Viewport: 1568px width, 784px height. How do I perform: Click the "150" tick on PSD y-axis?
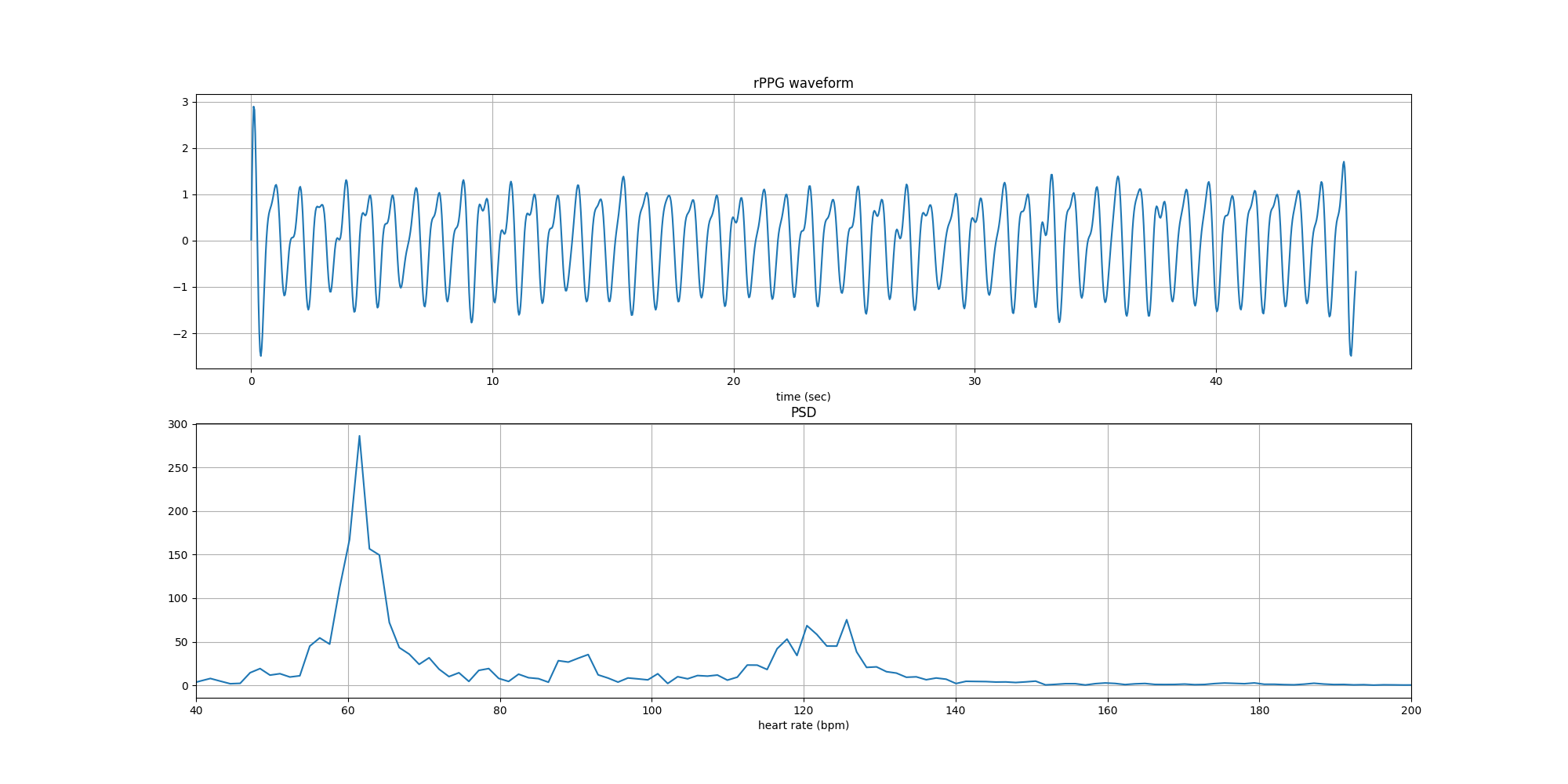178,555
